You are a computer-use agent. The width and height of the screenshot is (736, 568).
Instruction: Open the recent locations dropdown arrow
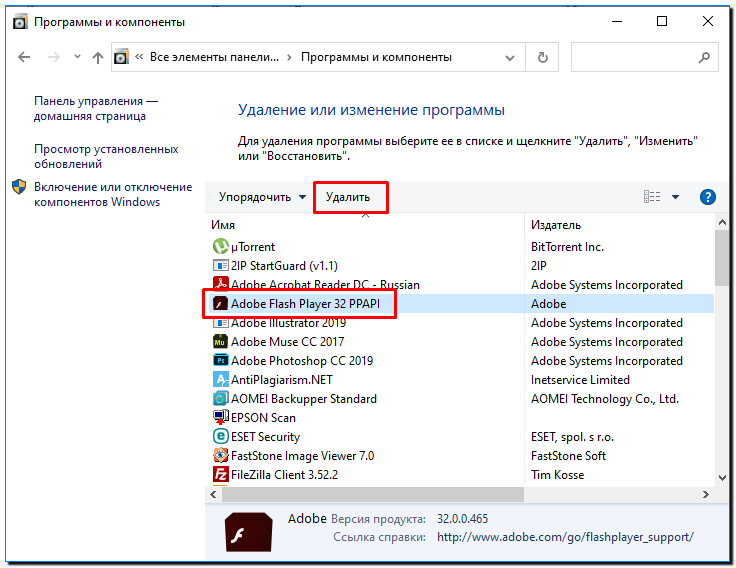click(x=77, y=57)
